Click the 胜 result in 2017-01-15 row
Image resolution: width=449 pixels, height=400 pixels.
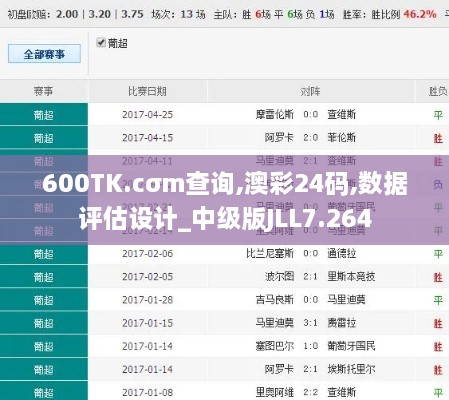pyautogui.click(x=438, y=323)
